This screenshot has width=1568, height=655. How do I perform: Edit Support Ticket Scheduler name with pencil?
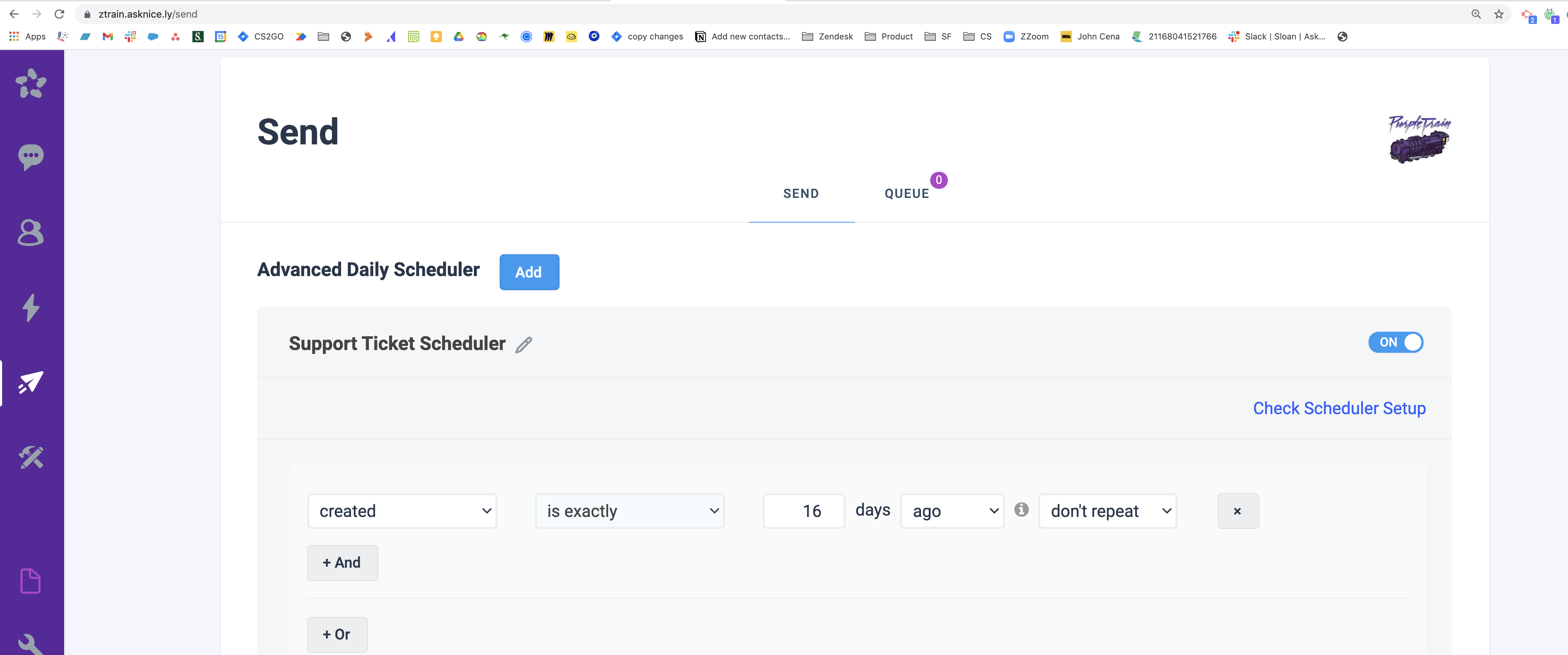tap(524, 345)
